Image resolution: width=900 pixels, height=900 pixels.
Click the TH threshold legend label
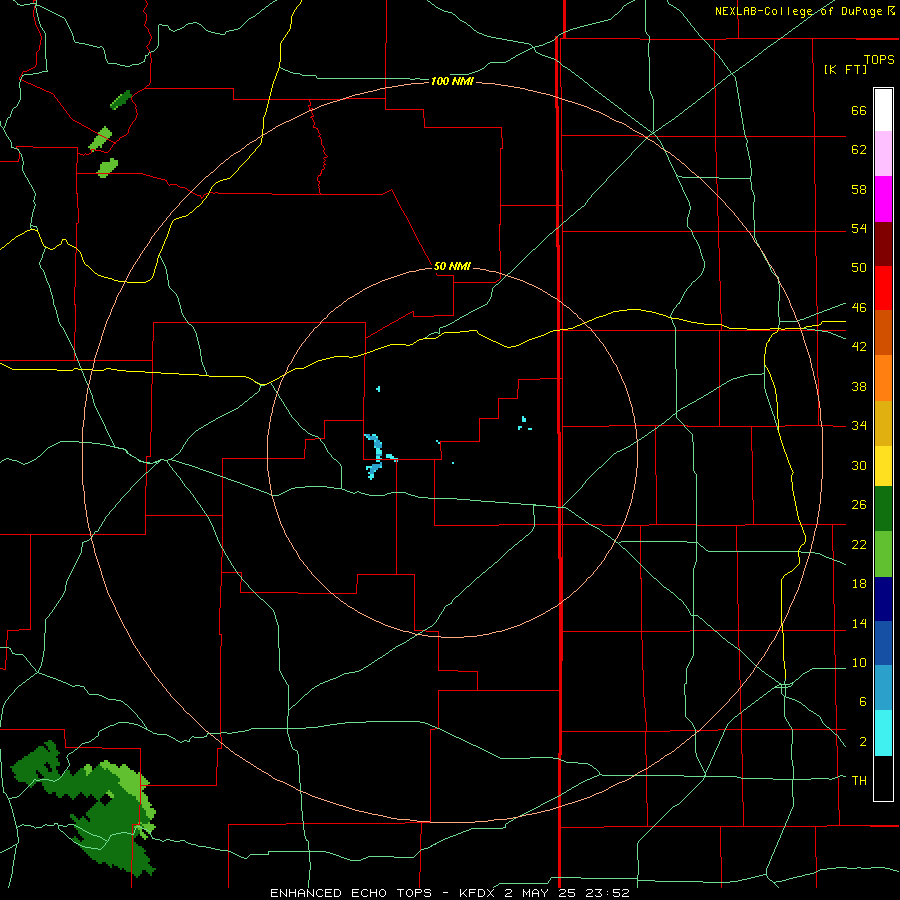coord(859,781)
